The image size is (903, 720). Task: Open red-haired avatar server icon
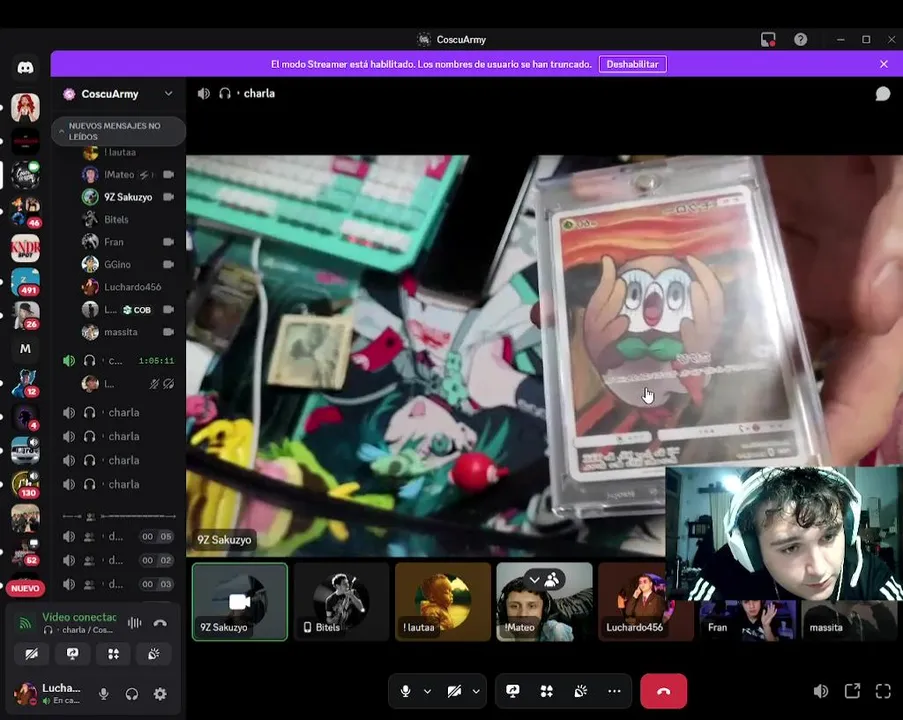25,107
